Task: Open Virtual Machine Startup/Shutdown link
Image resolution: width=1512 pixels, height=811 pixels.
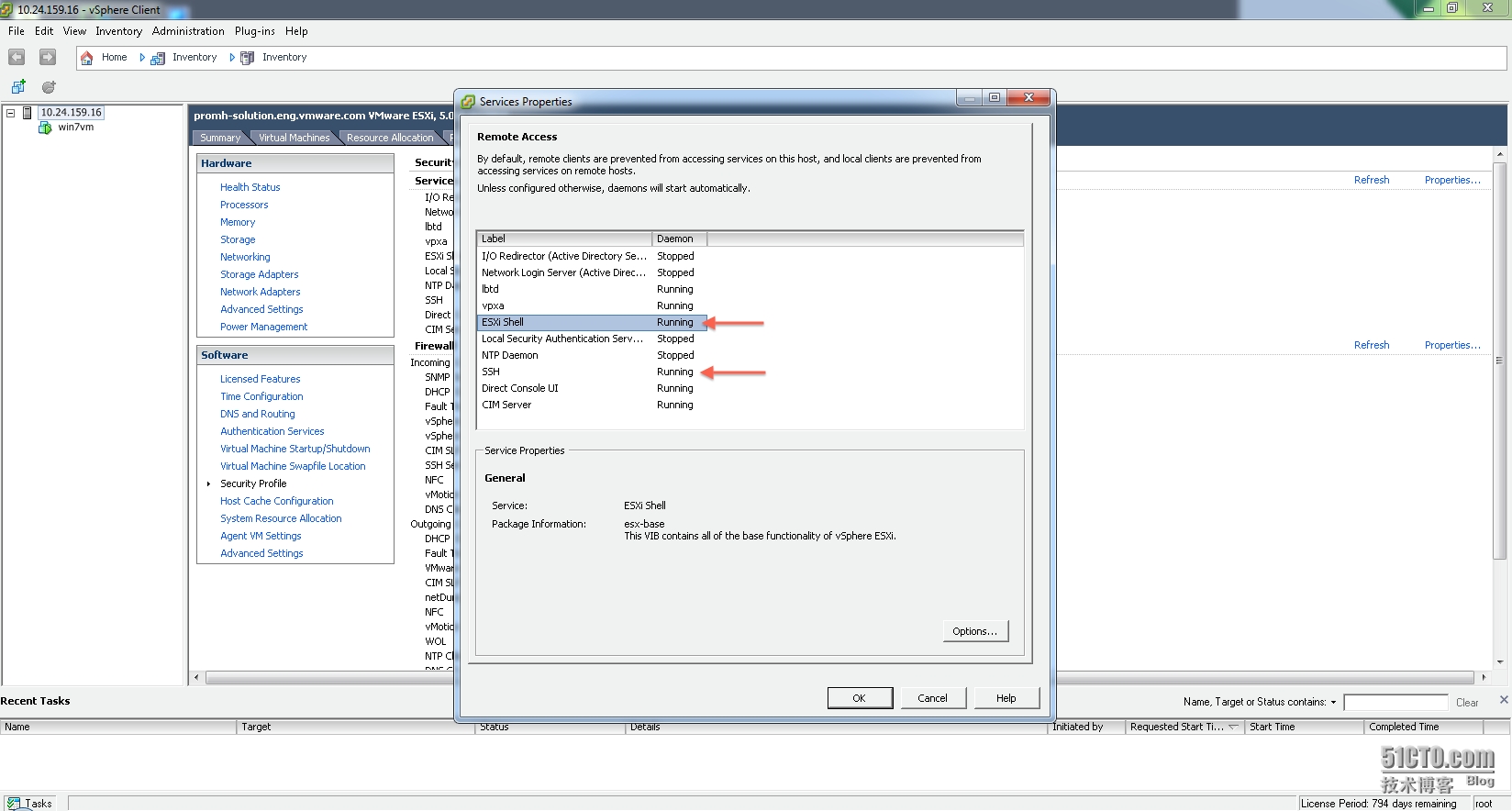Action: click(x=295, y=449)
